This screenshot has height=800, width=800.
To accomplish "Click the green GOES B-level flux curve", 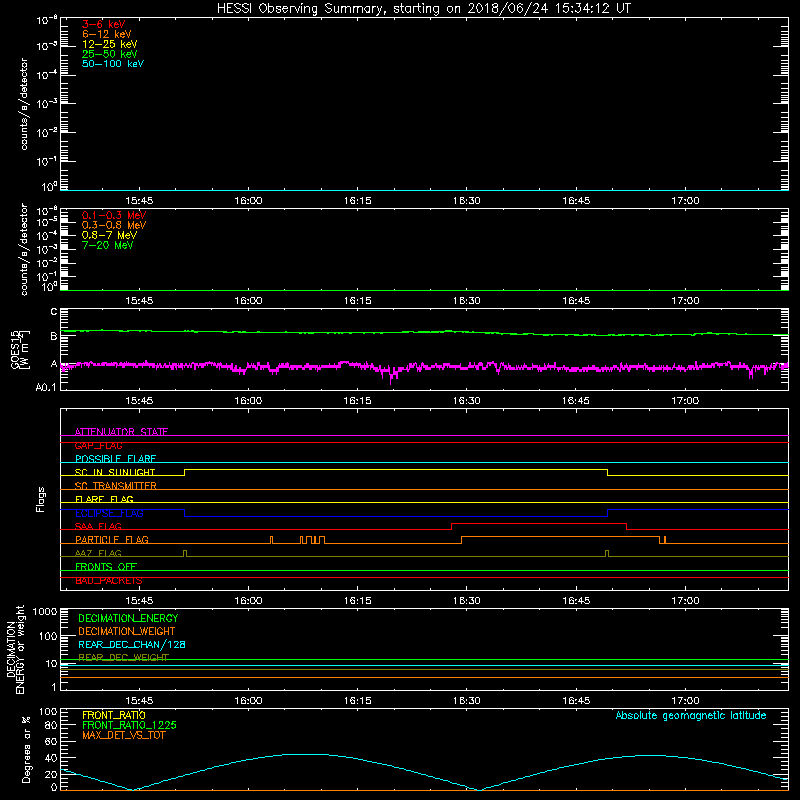I will point(424,332).
